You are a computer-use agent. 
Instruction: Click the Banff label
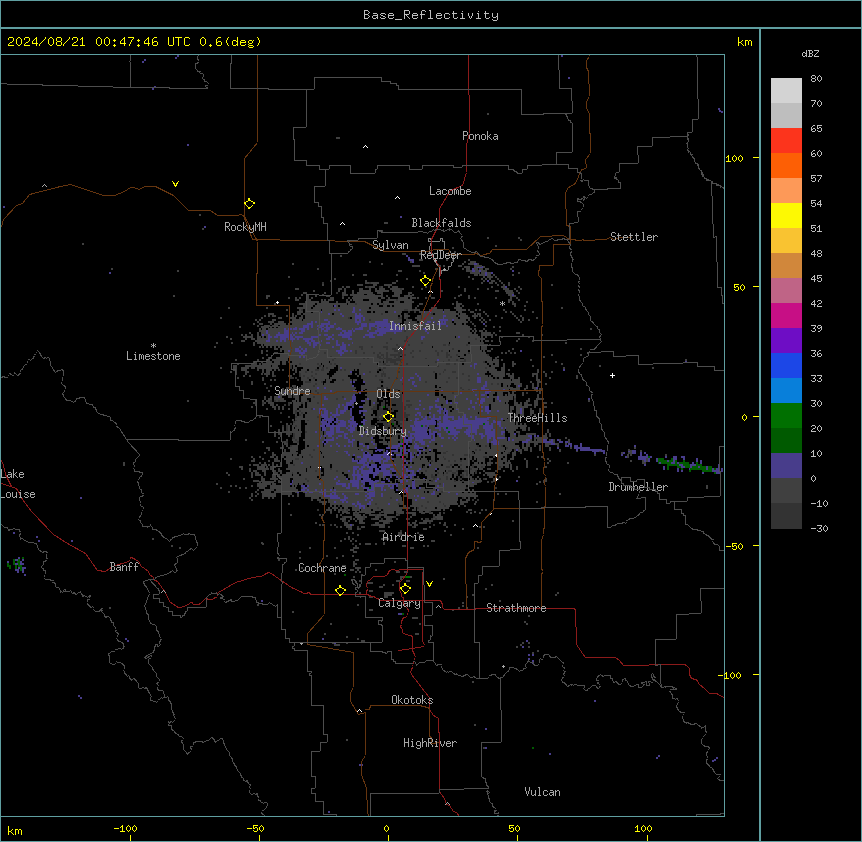coord(124,567)
